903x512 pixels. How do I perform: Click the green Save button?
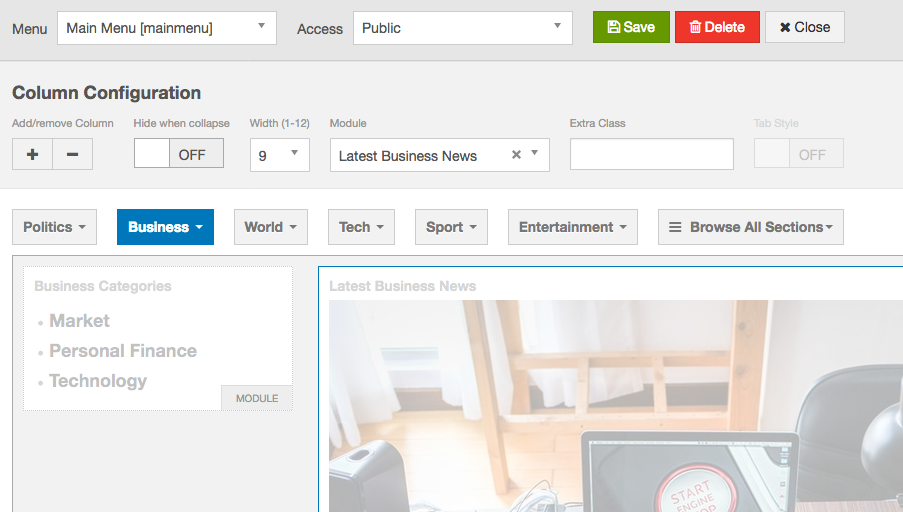click(x=631, y=27)
